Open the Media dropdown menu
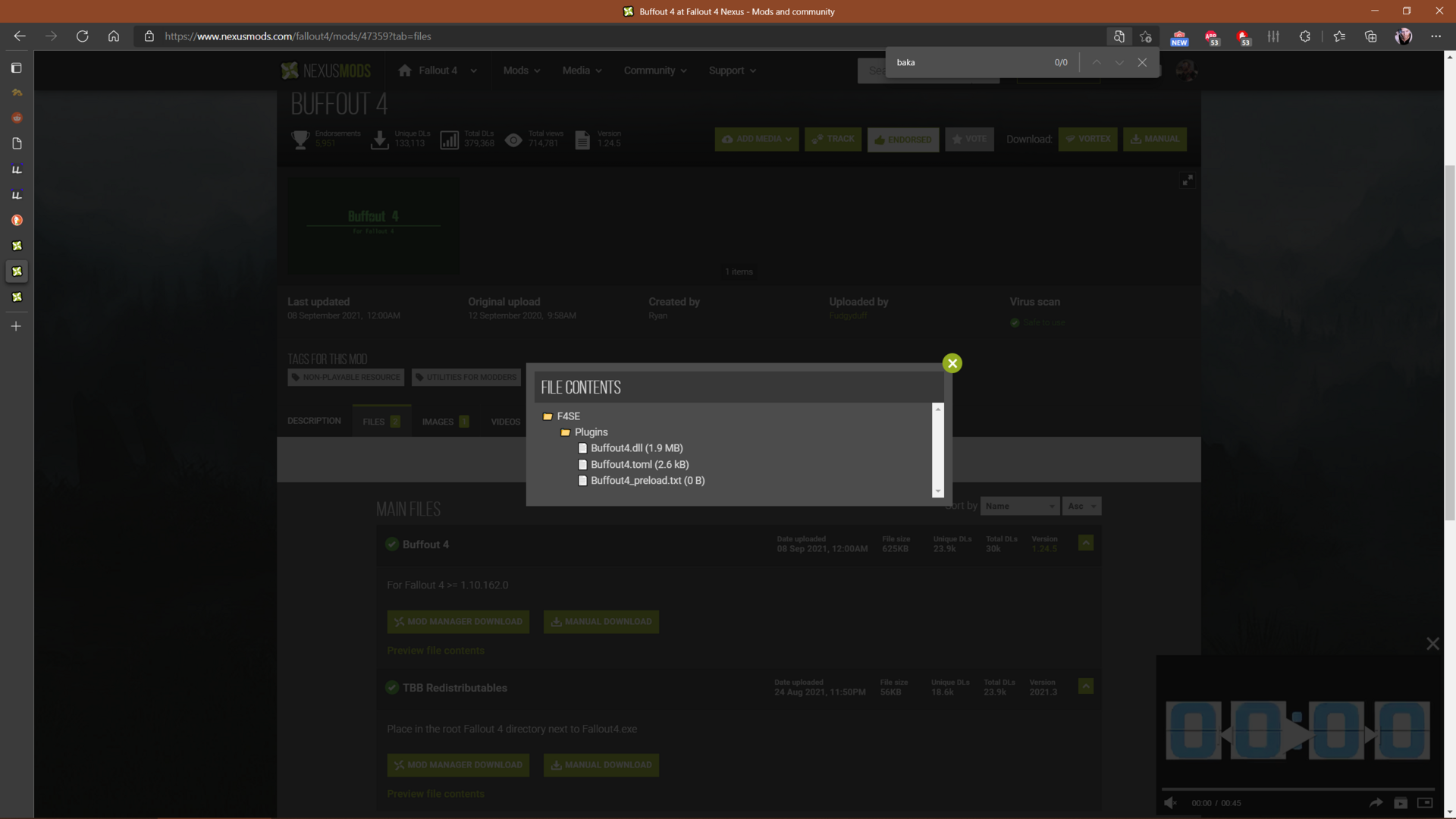The height and width of the screenshot is (819, 1456). click(582, 71)
